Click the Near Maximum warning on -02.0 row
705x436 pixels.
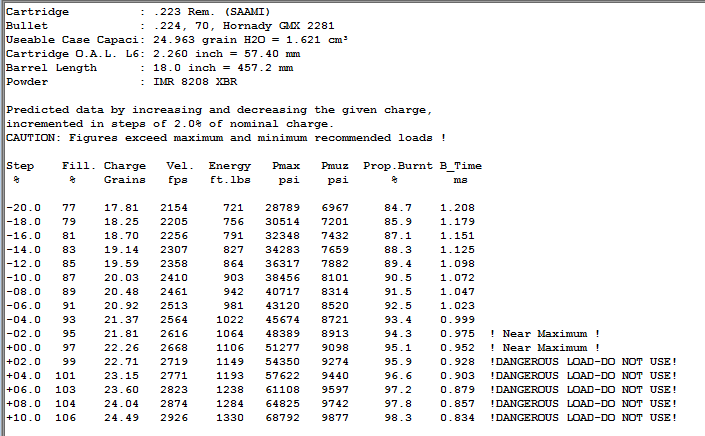(545, 332)
